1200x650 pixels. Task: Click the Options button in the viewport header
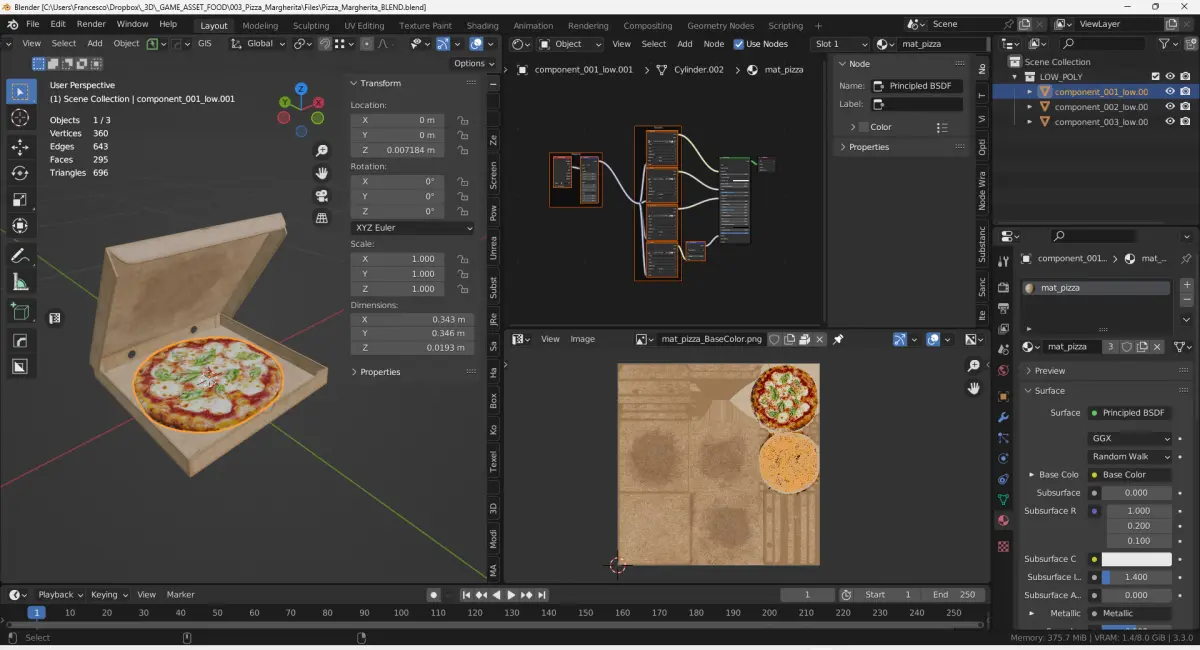pyautogui.click(x=473, y=63)
